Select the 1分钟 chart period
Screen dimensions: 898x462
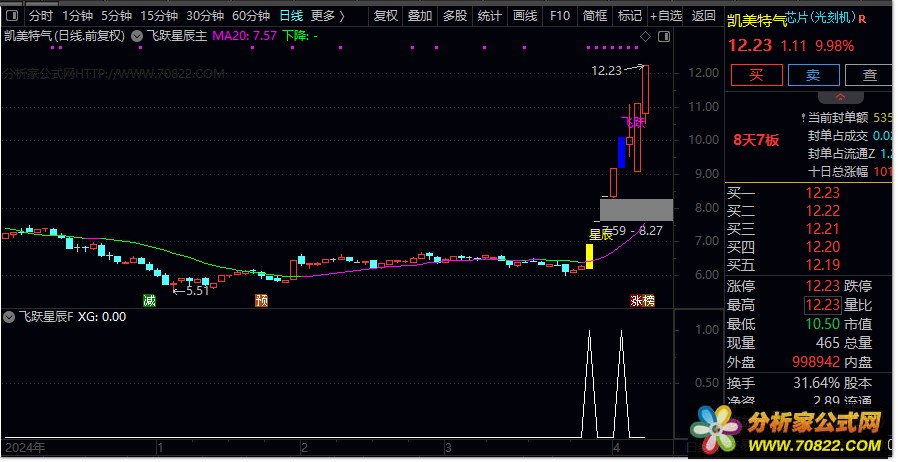pyautogui.click(x=77, y=15)
